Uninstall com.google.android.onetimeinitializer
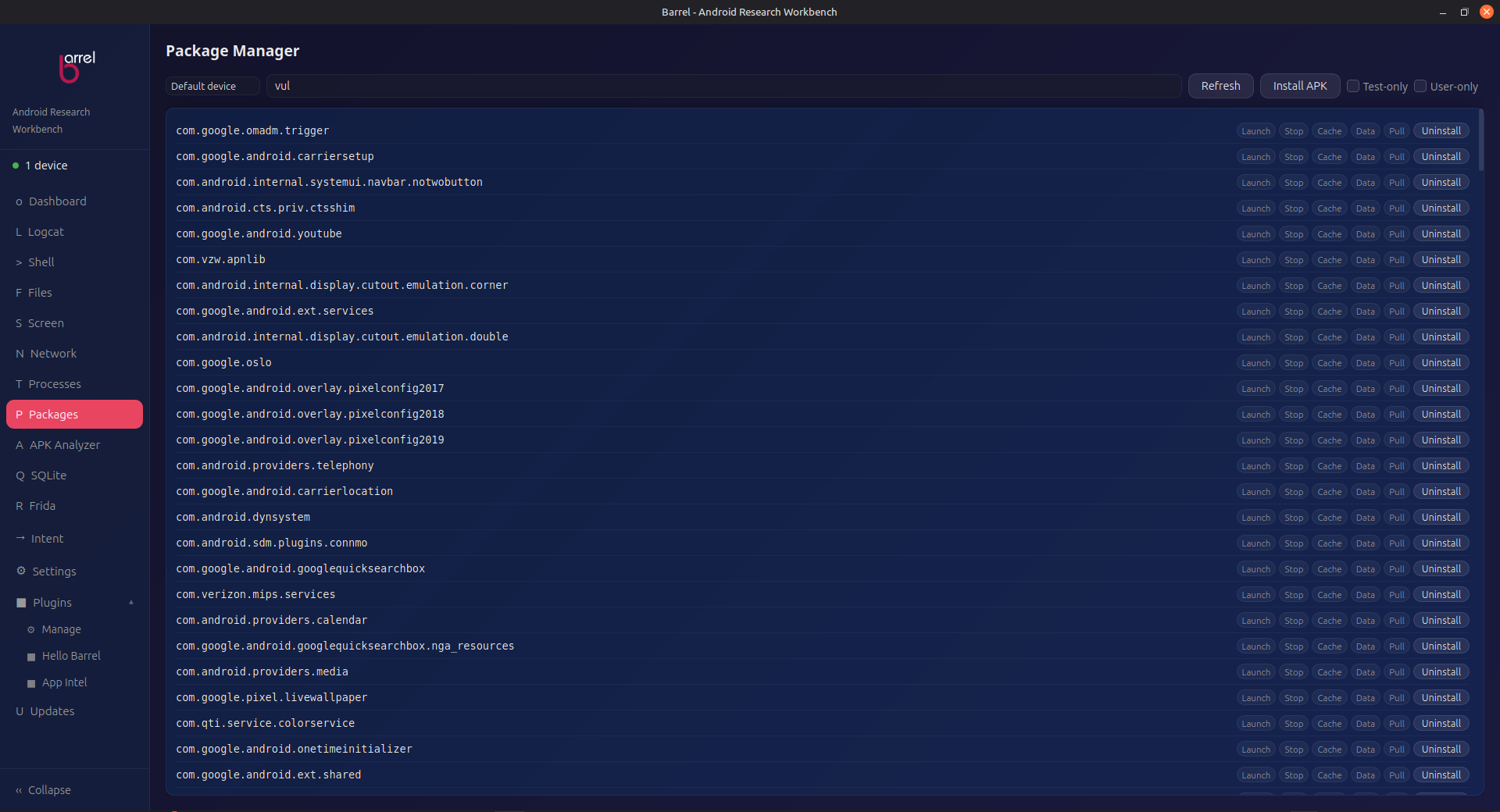The height and width of the screenshot is (812, 1500). pos(1441,750)
